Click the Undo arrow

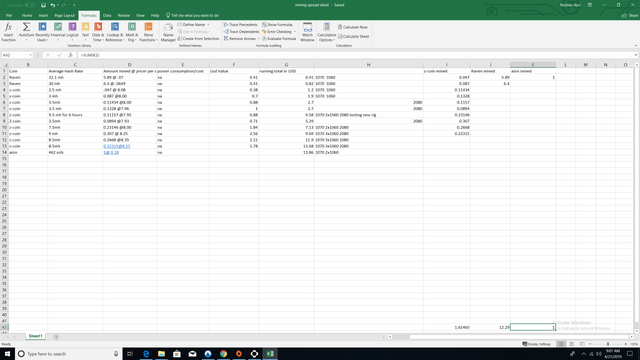[x=53, y=5]
